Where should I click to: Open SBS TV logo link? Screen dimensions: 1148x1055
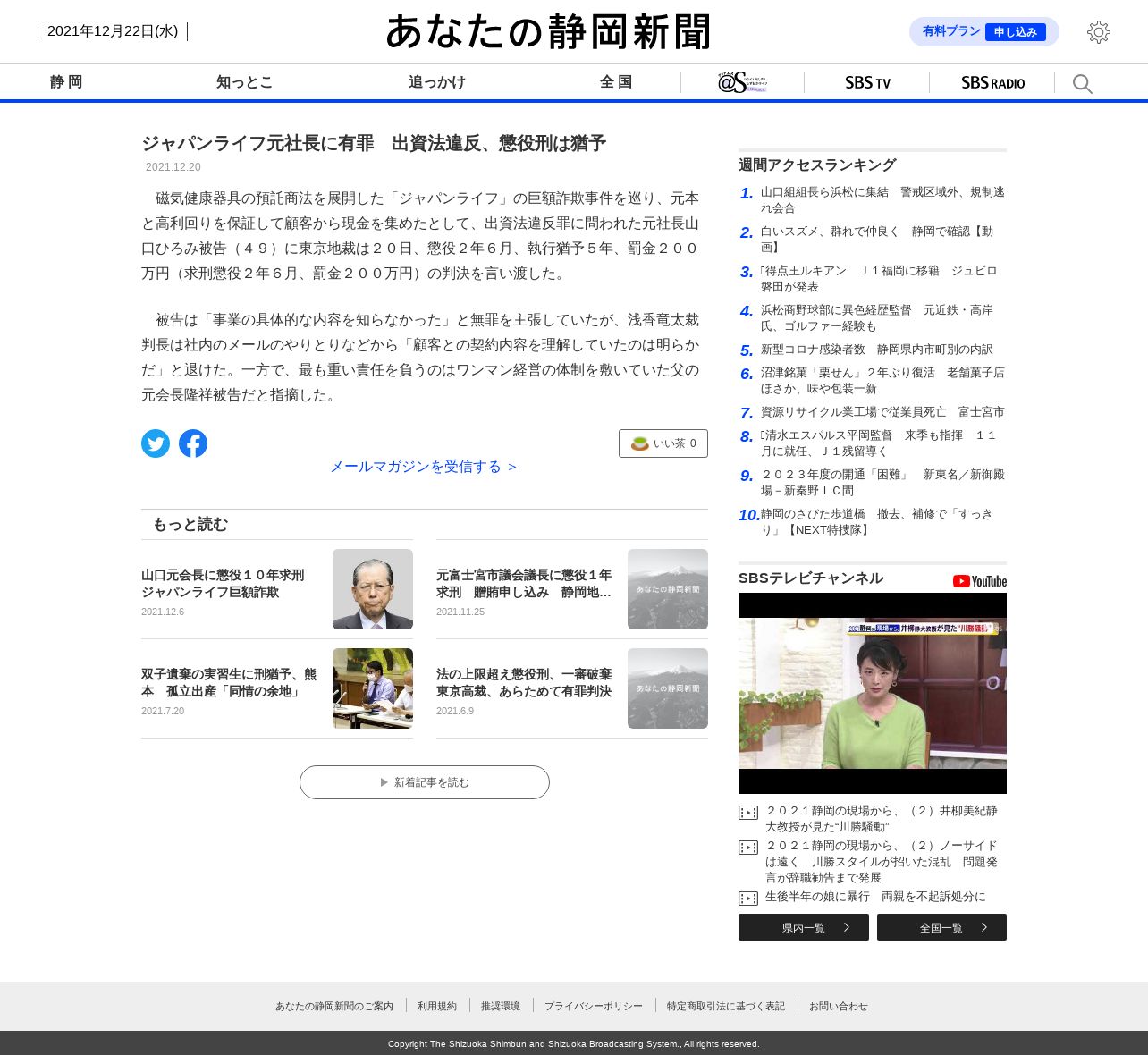pos(867,82)
